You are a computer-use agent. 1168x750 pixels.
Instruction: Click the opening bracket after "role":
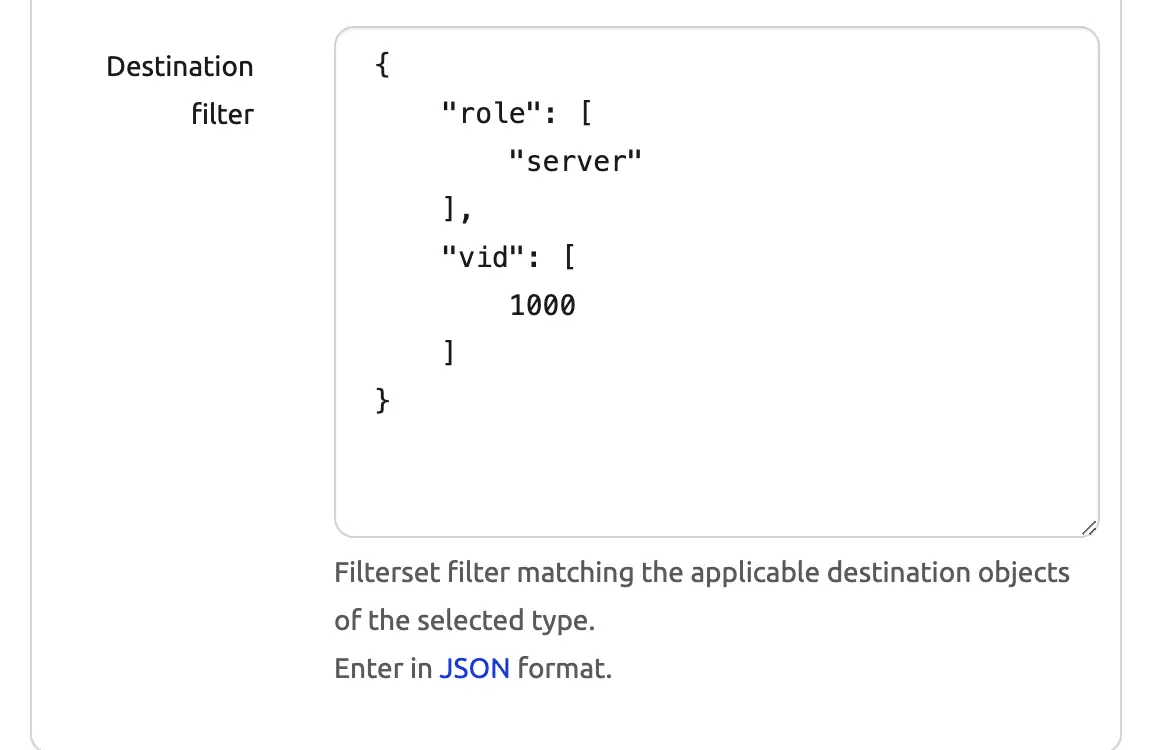[x=586, y=114]
